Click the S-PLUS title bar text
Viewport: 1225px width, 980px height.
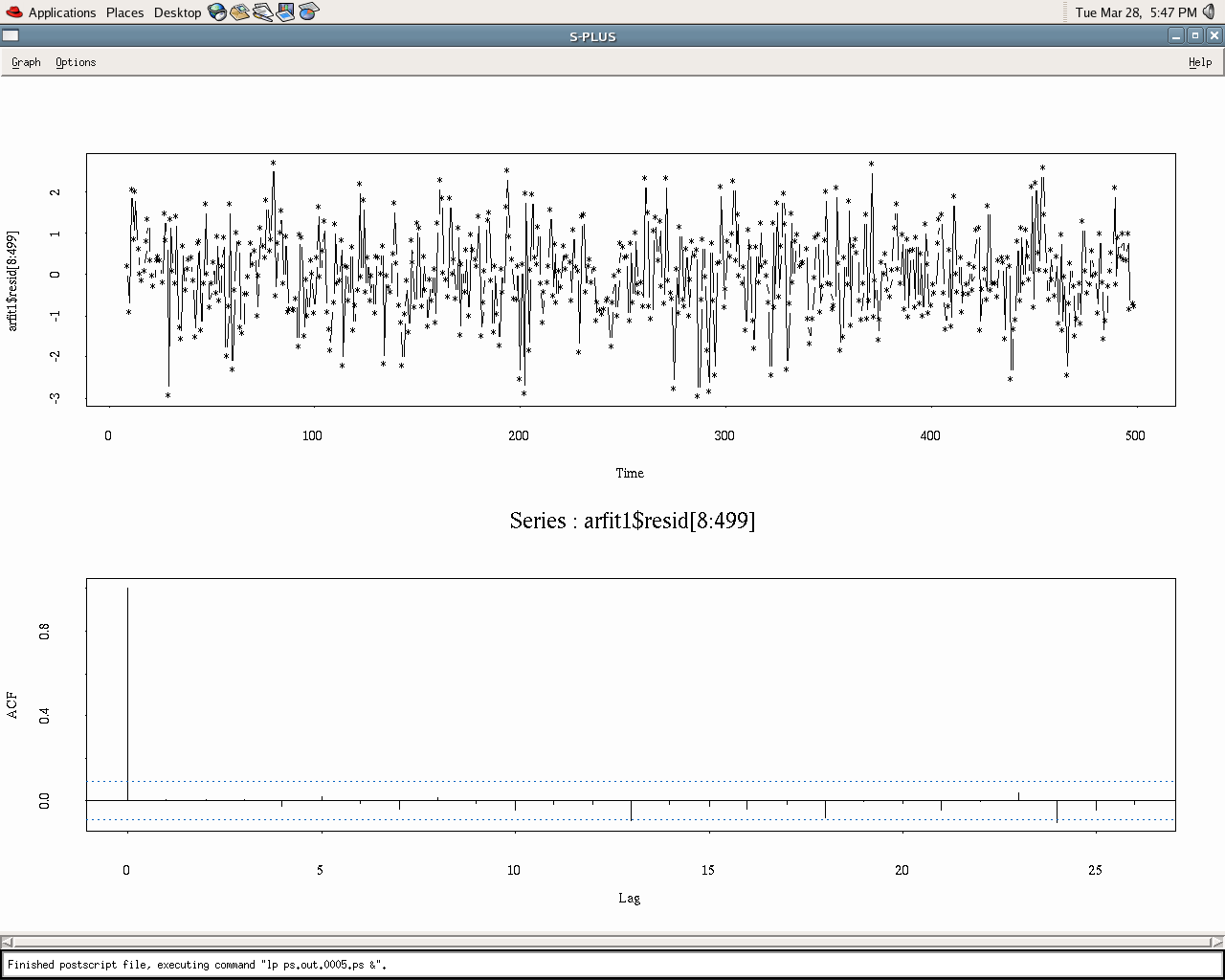click(x=592, y=36)
